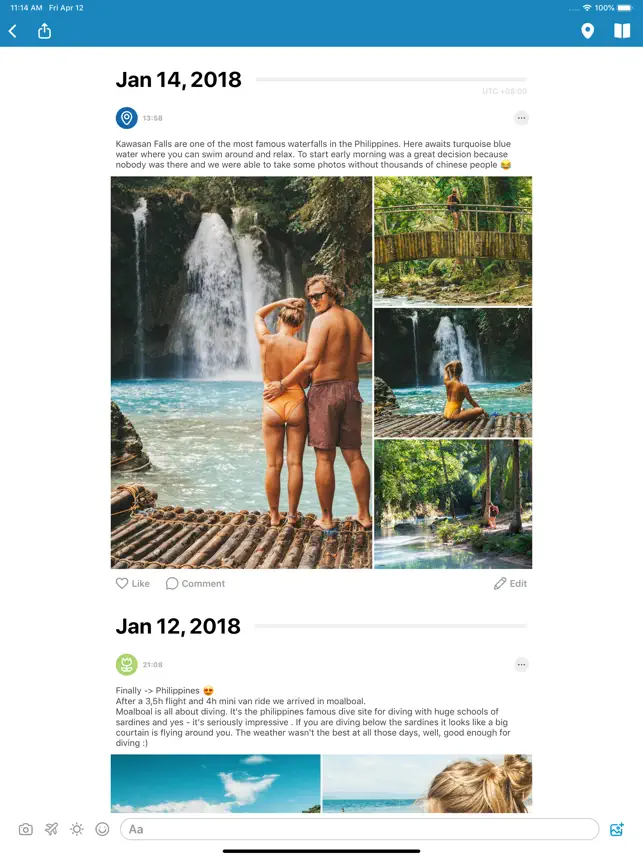This screenshot has width=643, height=858.
Task: Tap the camera icon in bottom bar
Action: click(26, 830)
